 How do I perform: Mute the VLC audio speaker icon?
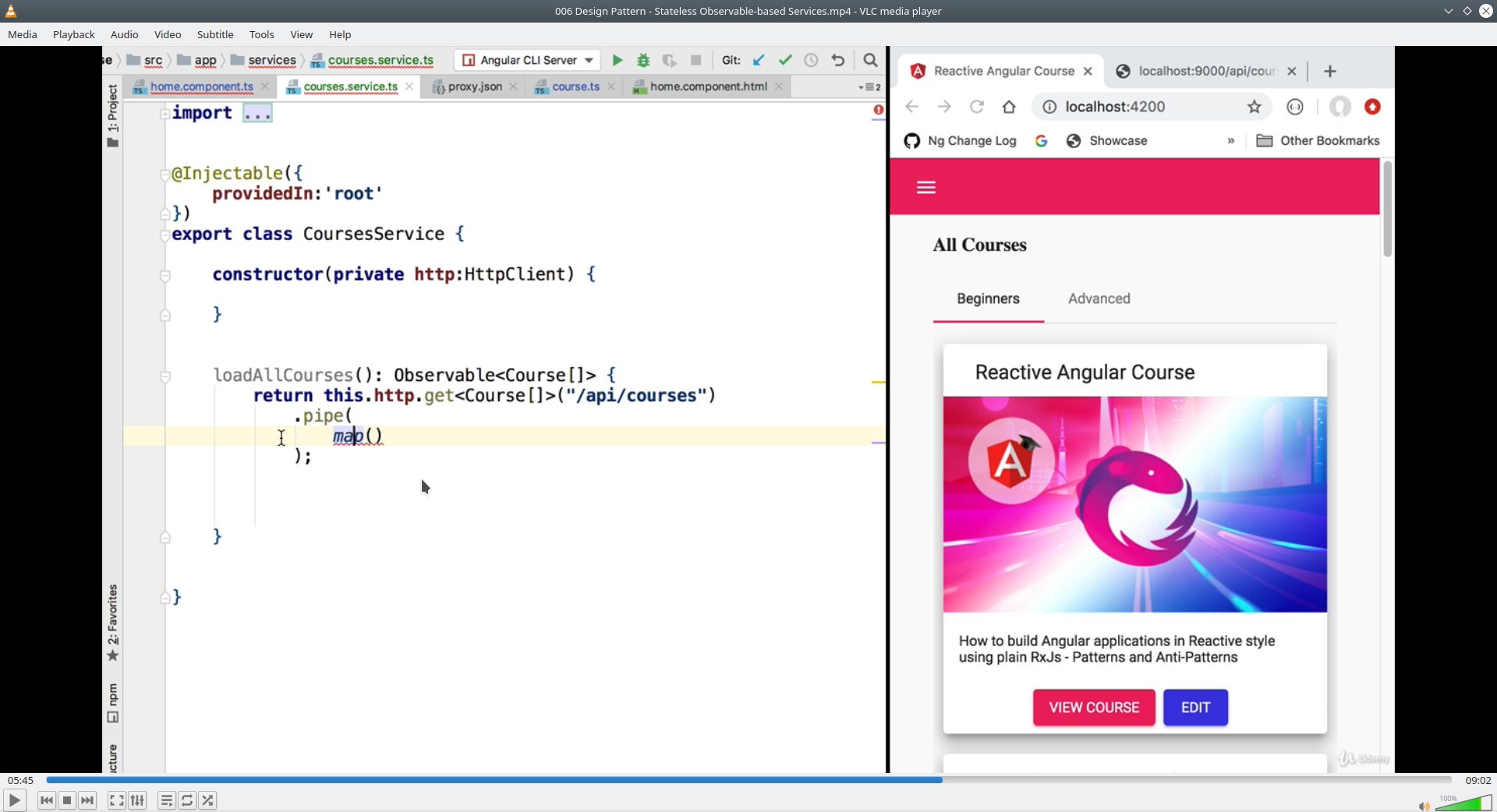1424,806
